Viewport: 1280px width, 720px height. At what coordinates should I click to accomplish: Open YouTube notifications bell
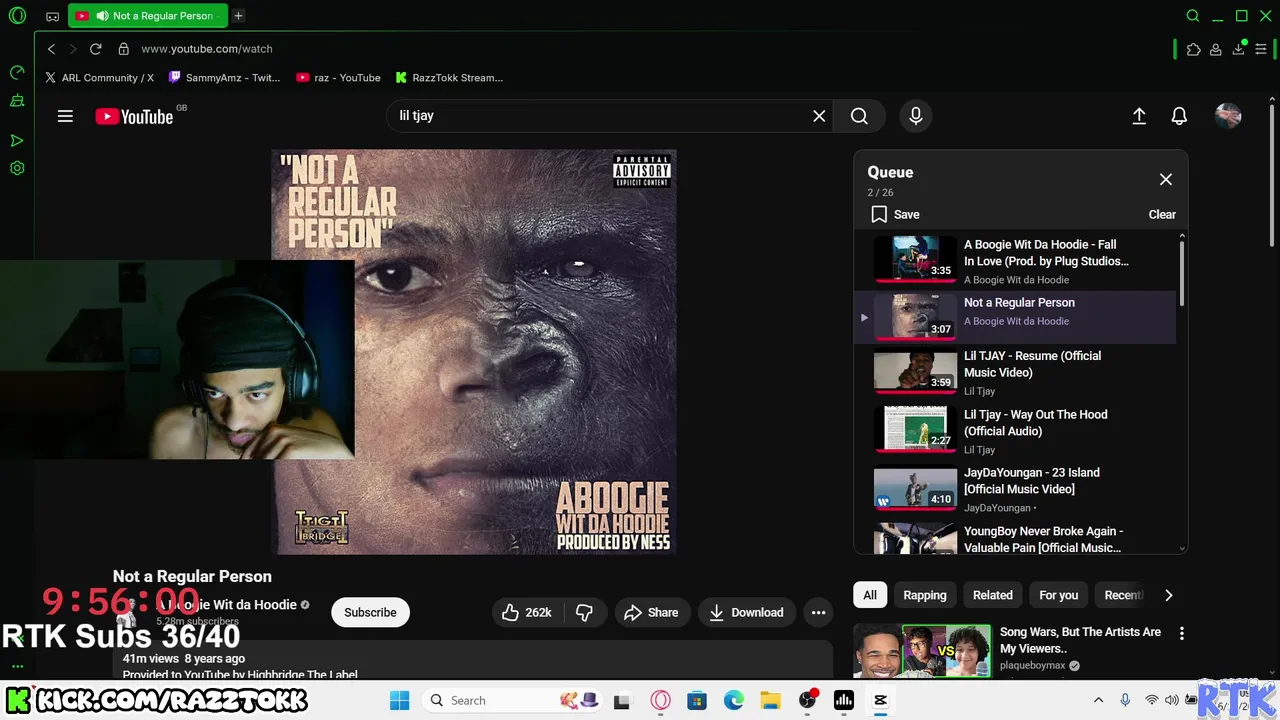pos(1179,116)
